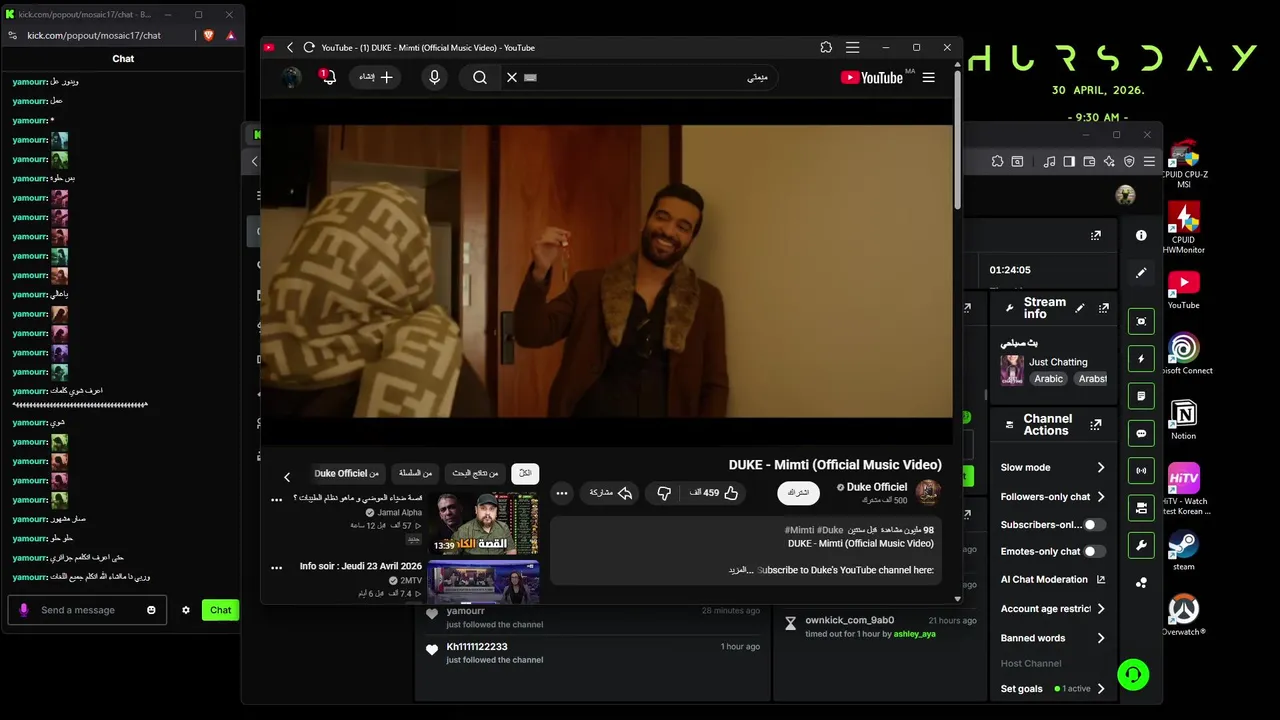
Task: Toggle Emotes-only chat switch
Action: (1096, 551)
